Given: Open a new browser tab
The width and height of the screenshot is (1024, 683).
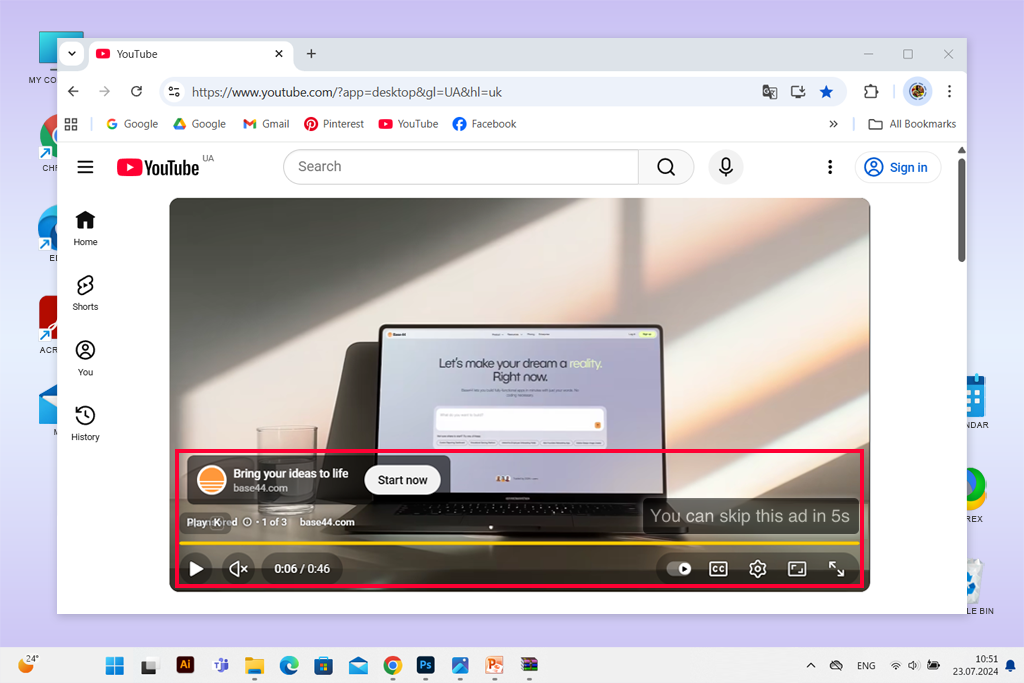Looking at the screenshot, I should [x=312, y=54].
